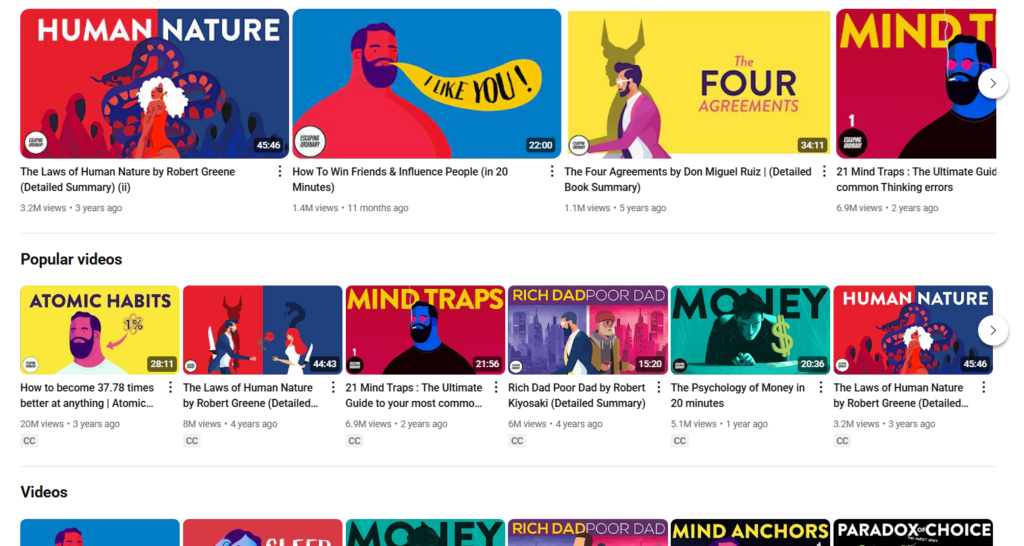Image resolution: width=1024 pixels, height=546 pixels.
Task: Open the MIND ANCHORS thumbnail in Videos row
Action: (x=750, y=532)
